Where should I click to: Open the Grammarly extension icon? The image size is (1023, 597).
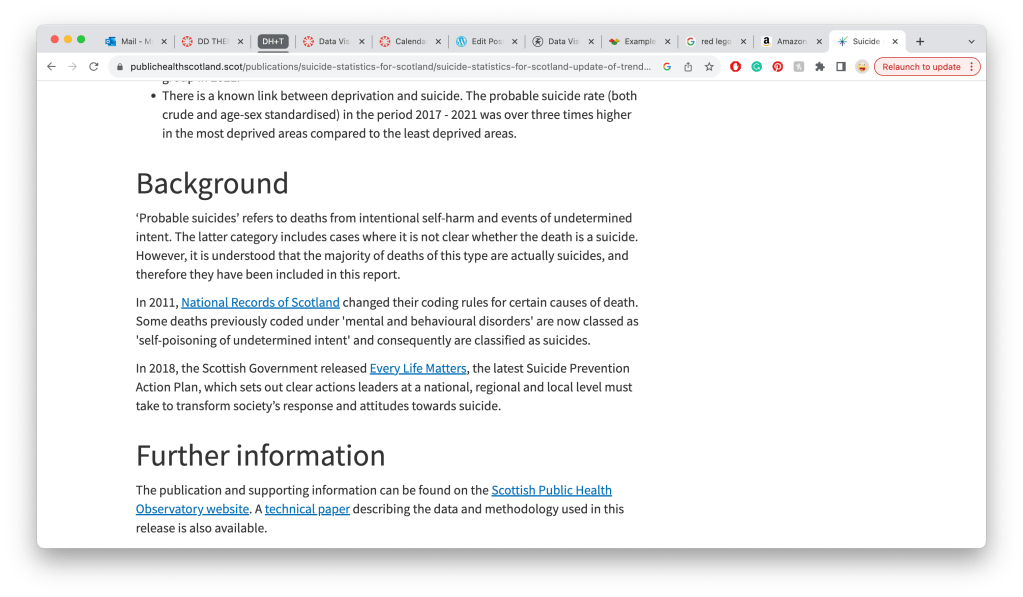(756, 67)
